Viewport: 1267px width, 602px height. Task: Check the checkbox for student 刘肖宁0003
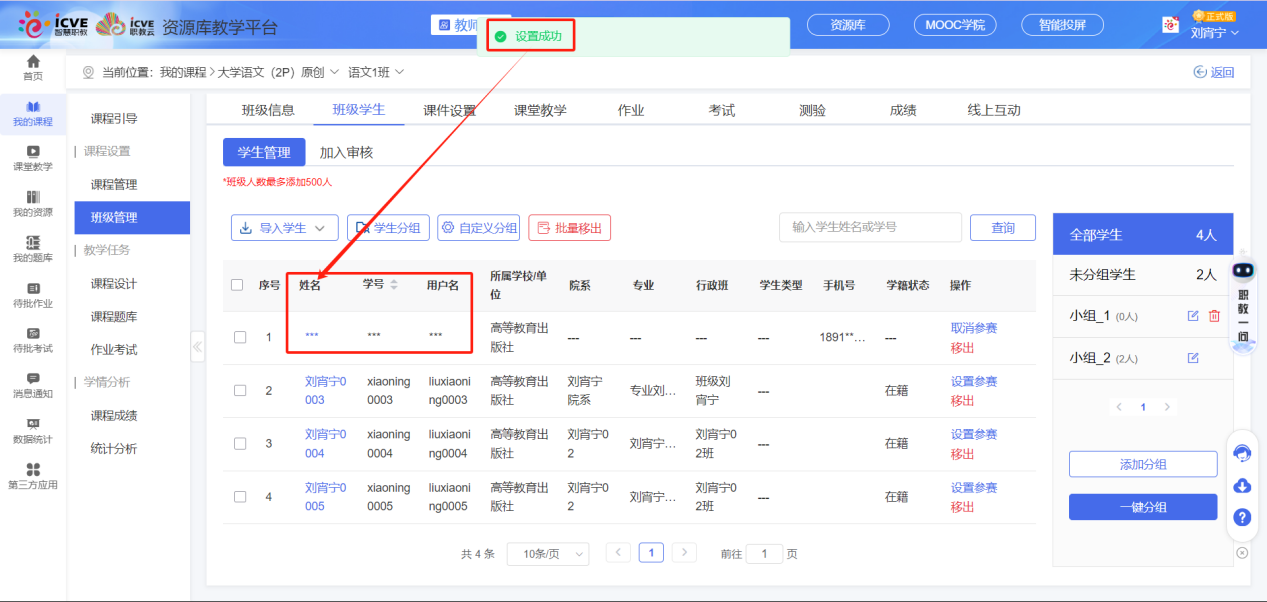pos(239,390)
